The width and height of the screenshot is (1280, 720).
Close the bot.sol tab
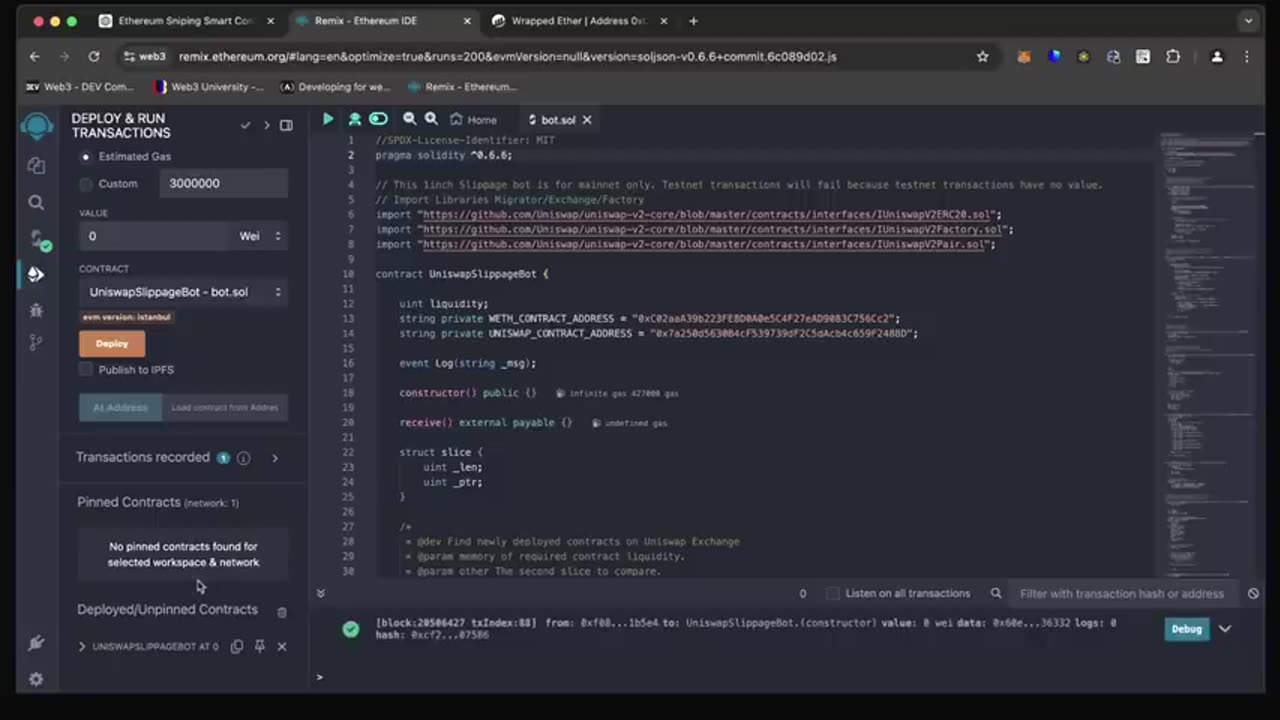tap(587, 120)
